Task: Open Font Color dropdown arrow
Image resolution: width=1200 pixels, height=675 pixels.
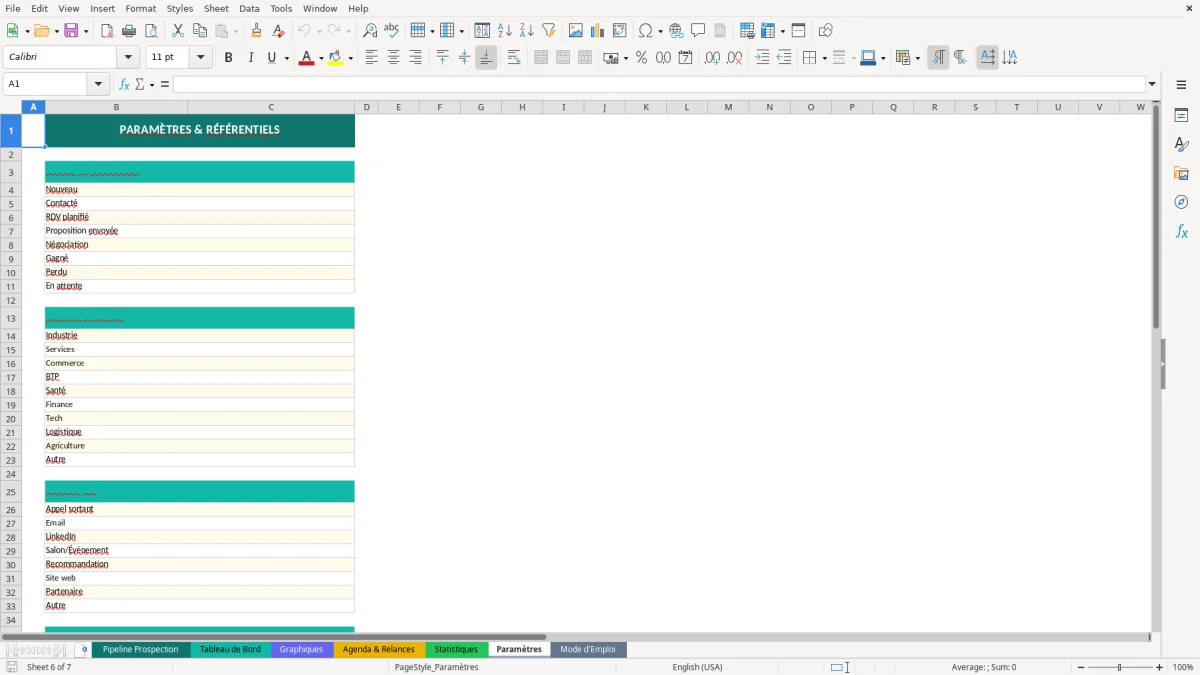Action: pos(320,58)
